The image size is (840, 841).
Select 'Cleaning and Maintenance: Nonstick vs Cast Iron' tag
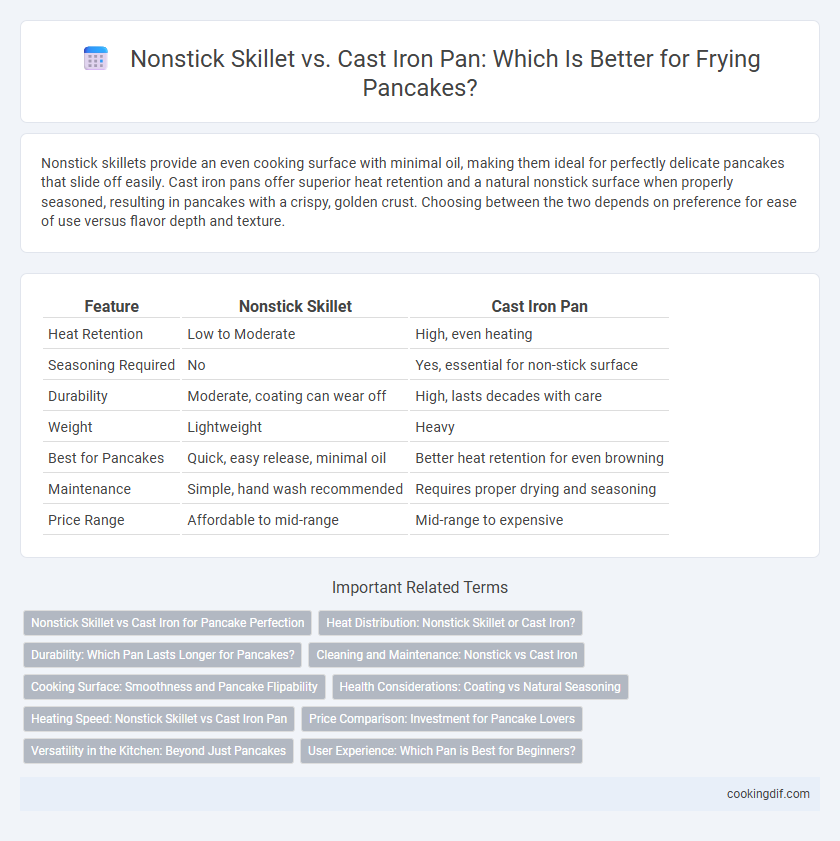[446, 655]
